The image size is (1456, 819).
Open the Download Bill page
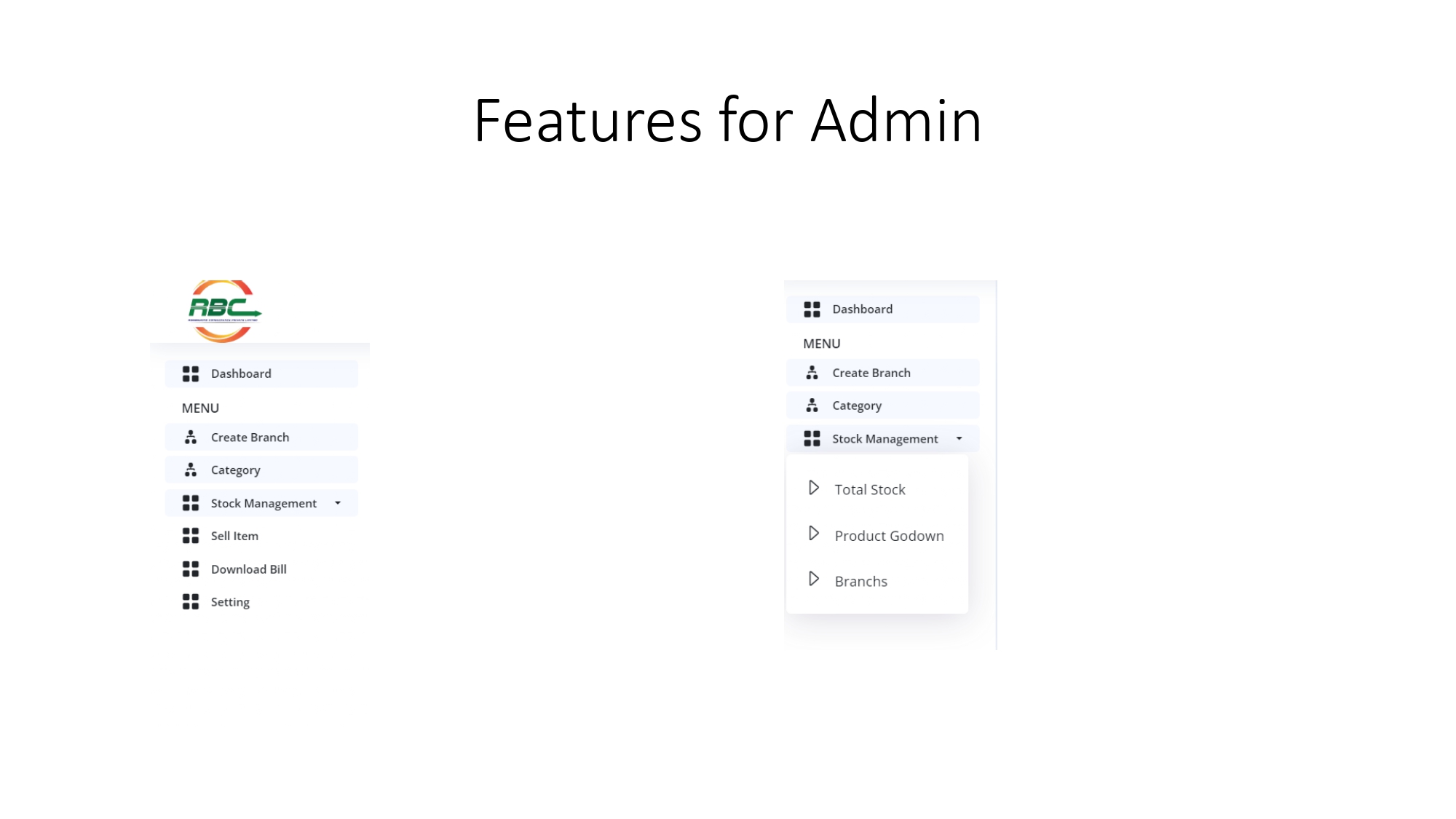(249, 569)
